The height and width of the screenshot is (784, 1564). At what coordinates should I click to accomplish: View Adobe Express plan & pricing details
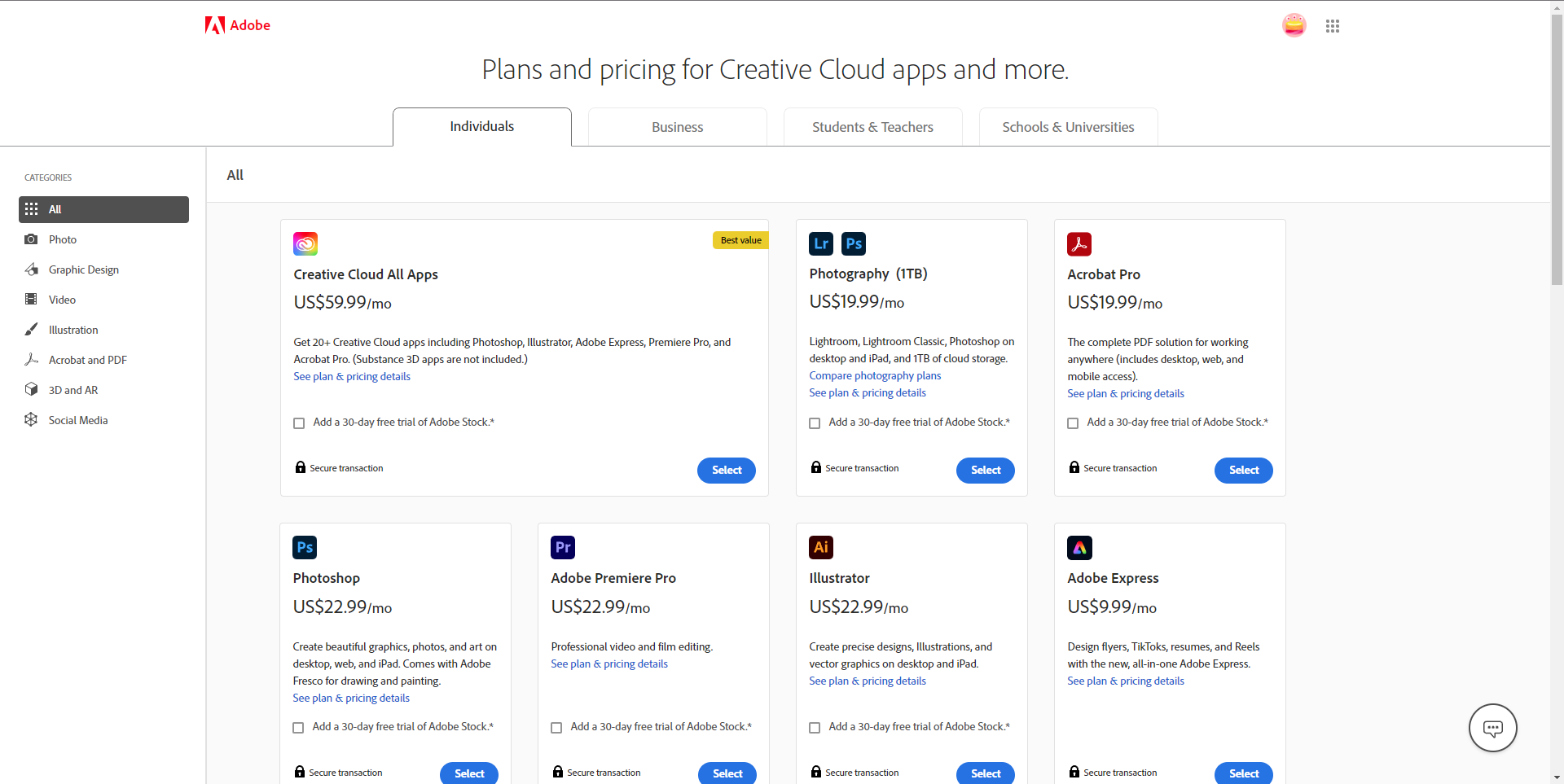pos(1126,681)
